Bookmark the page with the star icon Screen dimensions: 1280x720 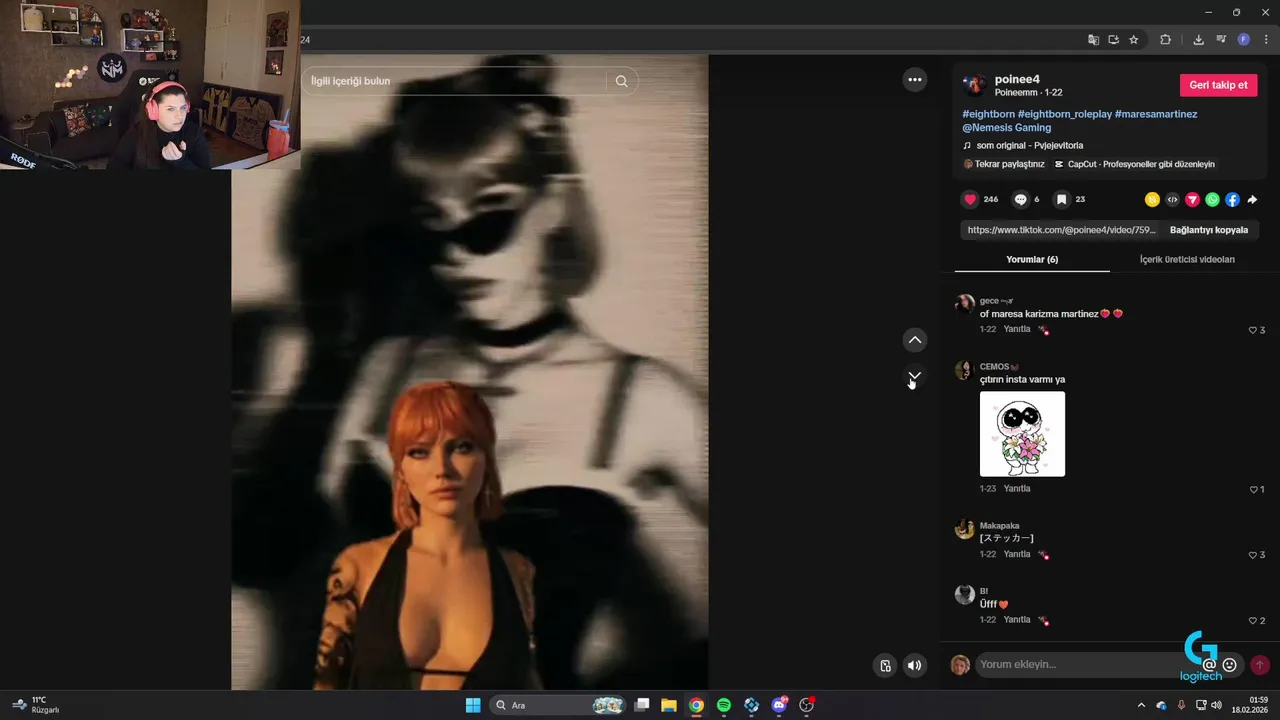(1133, 40)
